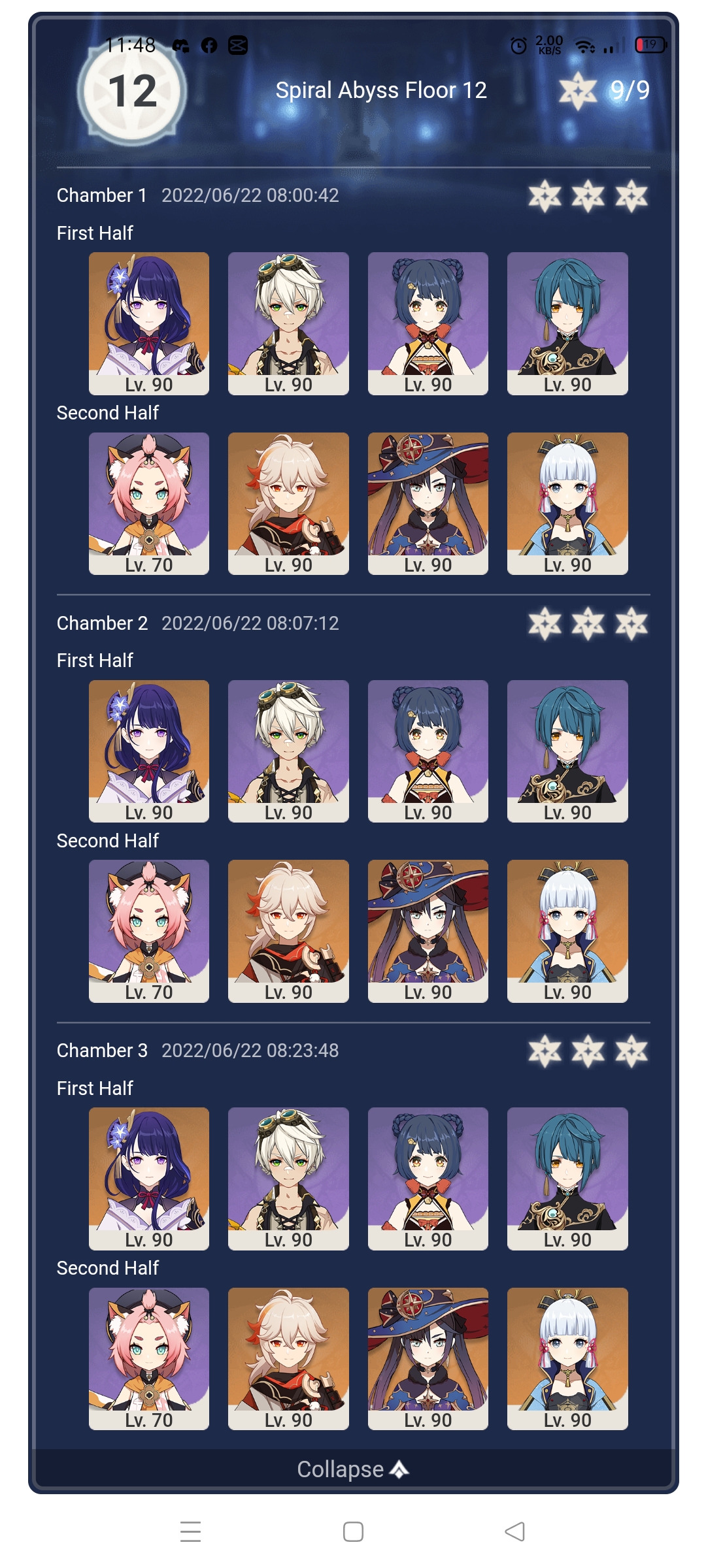
Task: Tap Lv. 70 Diona in Chamber 1 Second Half
Action: point(149,504)
